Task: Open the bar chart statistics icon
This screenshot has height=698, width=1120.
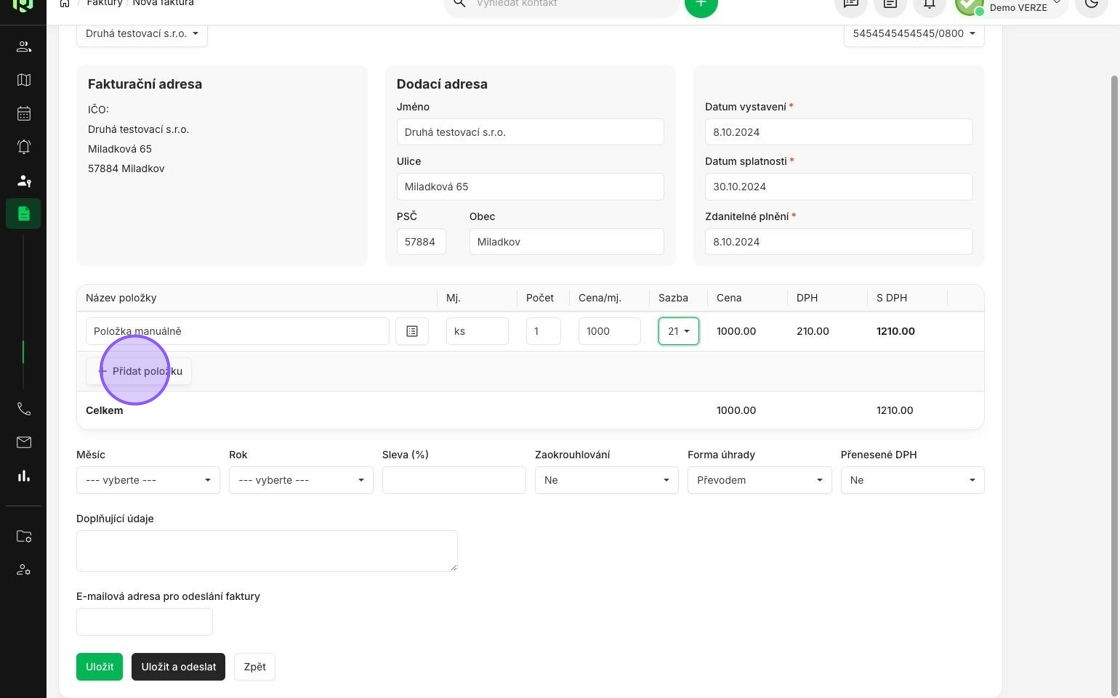Action: pos(24,476)
